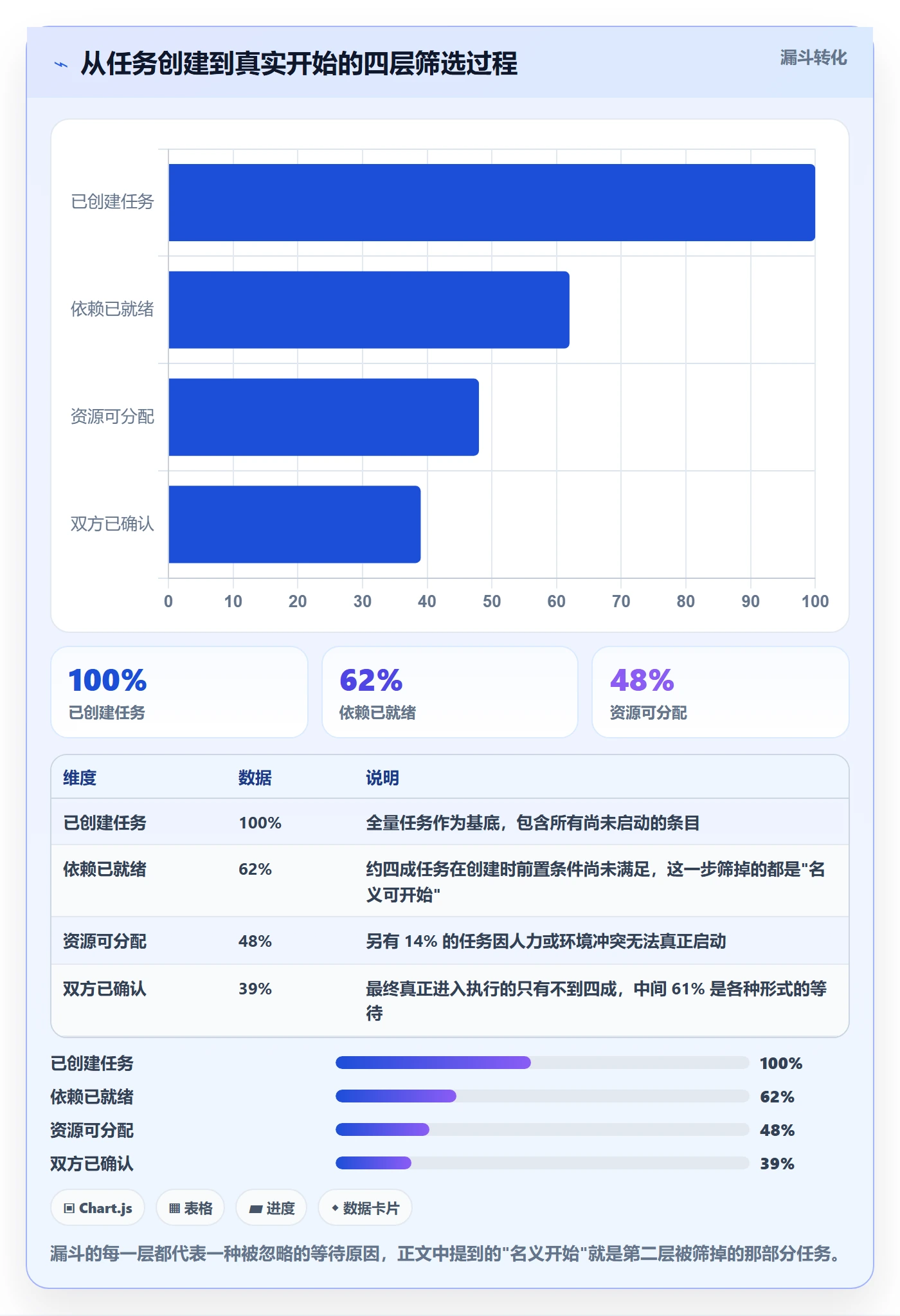Screen dimensions: 900x1316
Task: Select the 进度 chip
Action: tap(271, 1208)
